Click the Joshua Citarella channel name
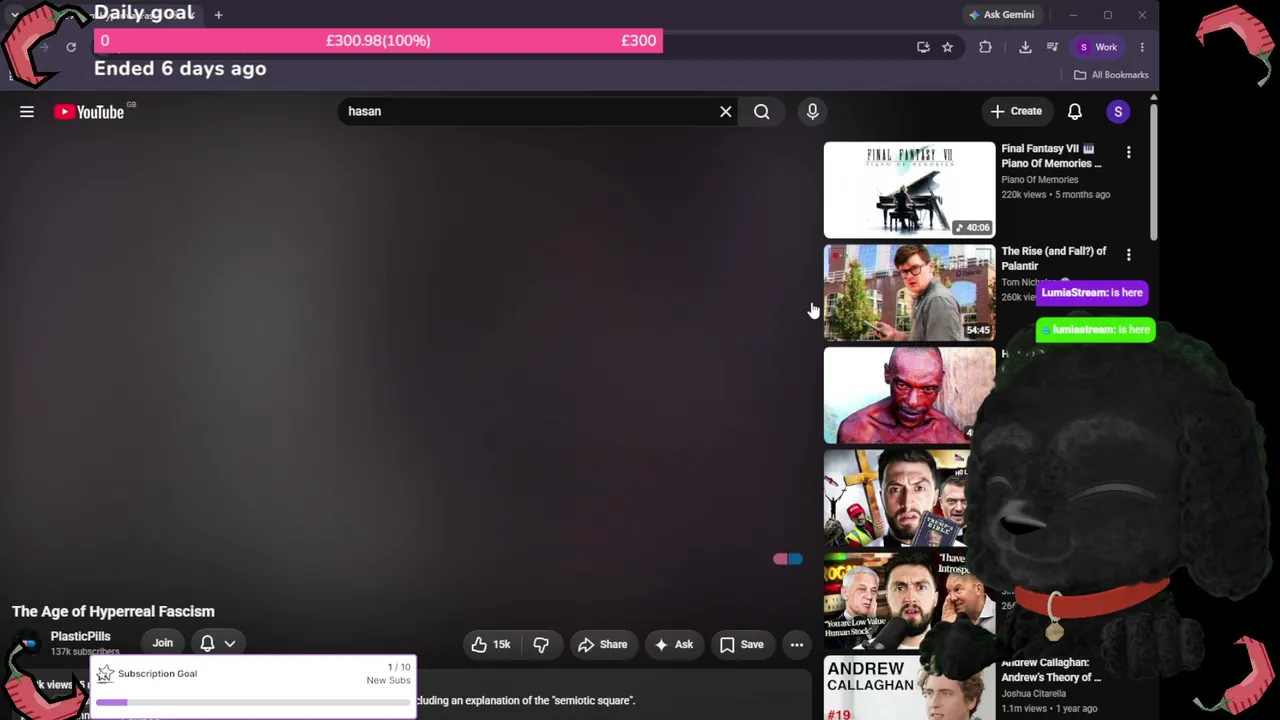 [1036, 693]
